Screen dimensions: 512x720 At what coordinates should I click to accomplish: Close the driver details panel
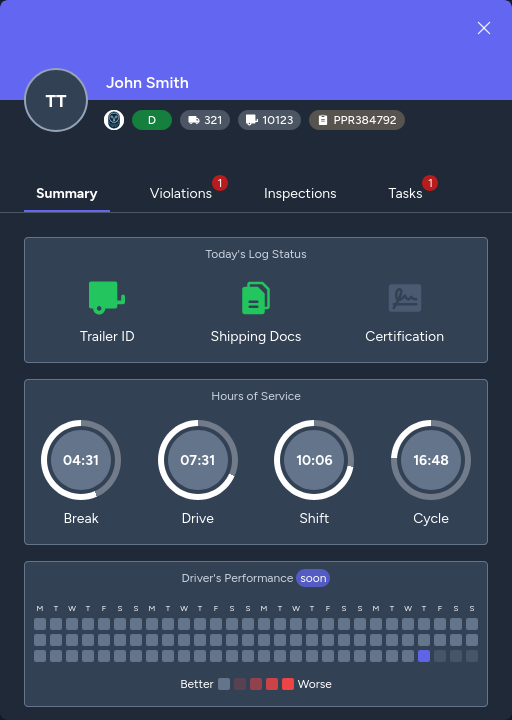click(x=484, y=28)
